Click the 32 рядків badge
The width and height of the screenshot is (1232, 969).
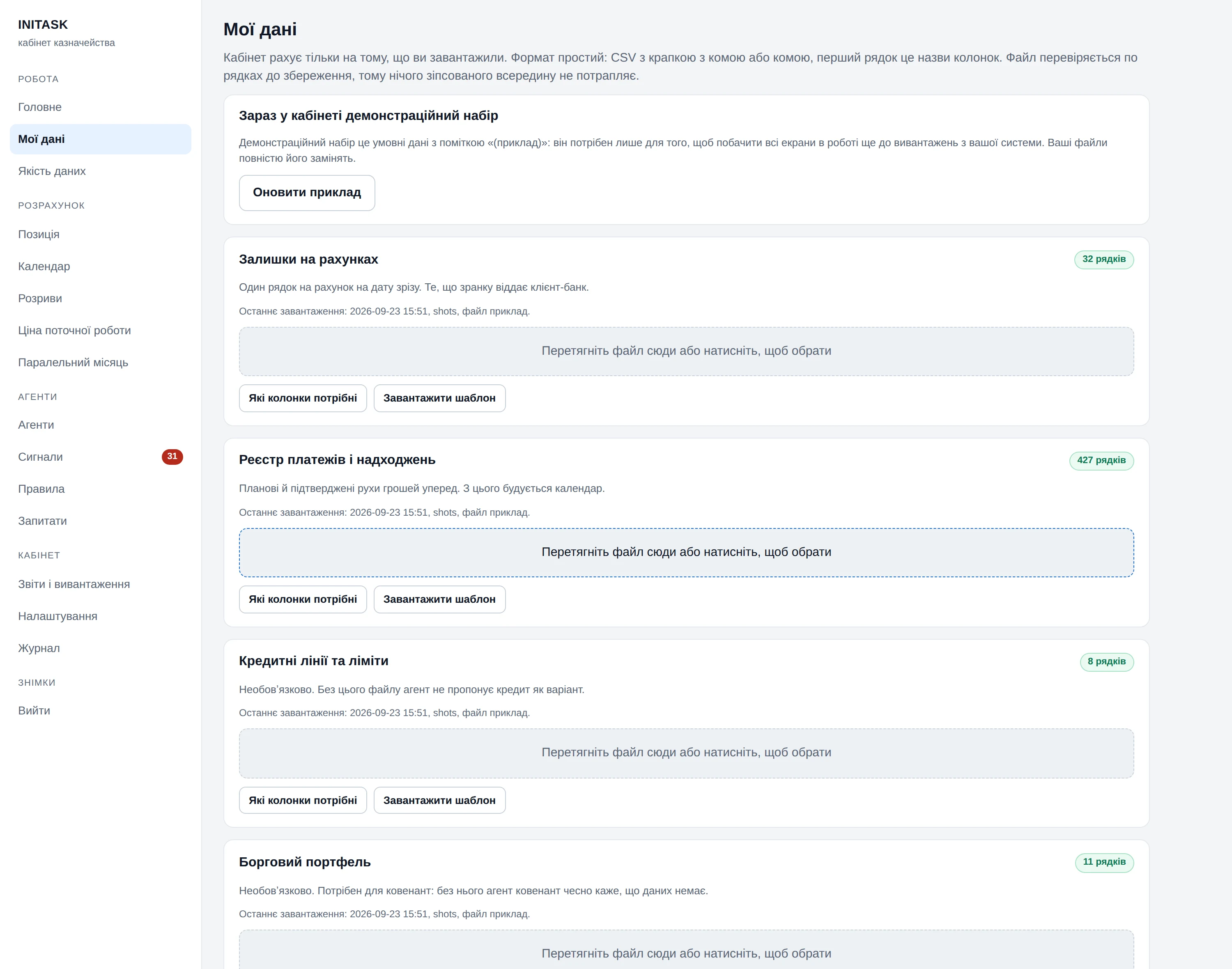(x=1104, y=259)
